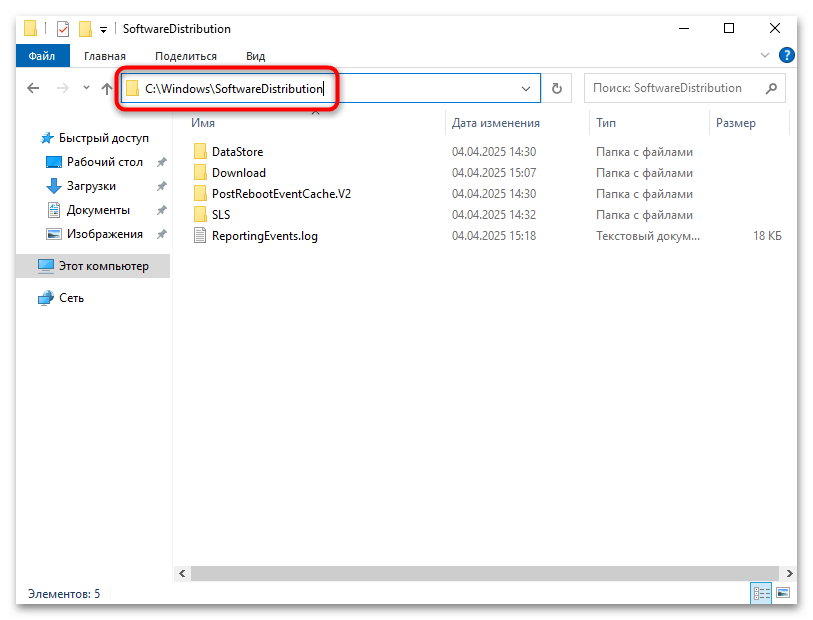Image resolution: width=813 pixels, height=620 pixels.
Task: Open Документы in the navigation pane
Action: pyautogui.click(x=98, y=210)
